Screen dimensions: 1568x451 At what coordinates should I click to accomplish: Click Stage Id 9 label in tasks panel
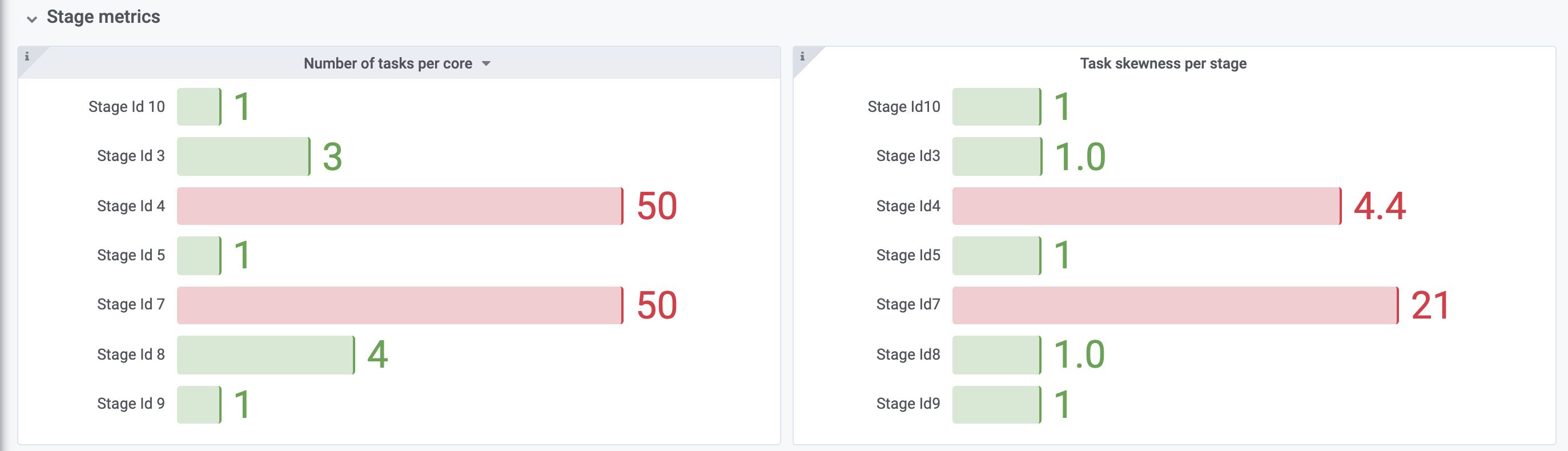[131, 404]
